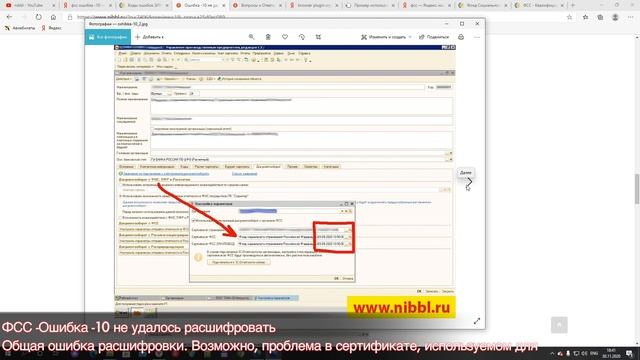Open Photos app more options ellipsis
This screenshot has width=640, height=360.
click(x=477, y=37)
